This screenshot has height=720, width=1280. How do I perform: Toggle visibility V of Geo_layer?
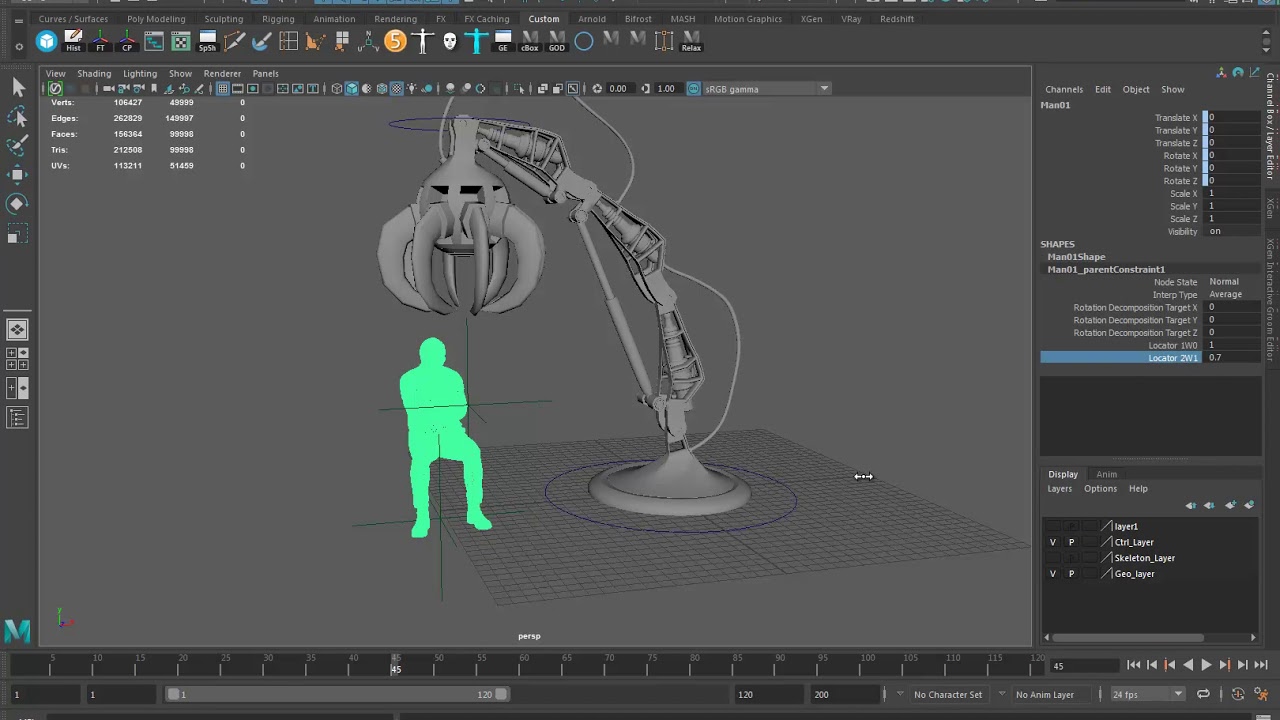point(1052,574)
